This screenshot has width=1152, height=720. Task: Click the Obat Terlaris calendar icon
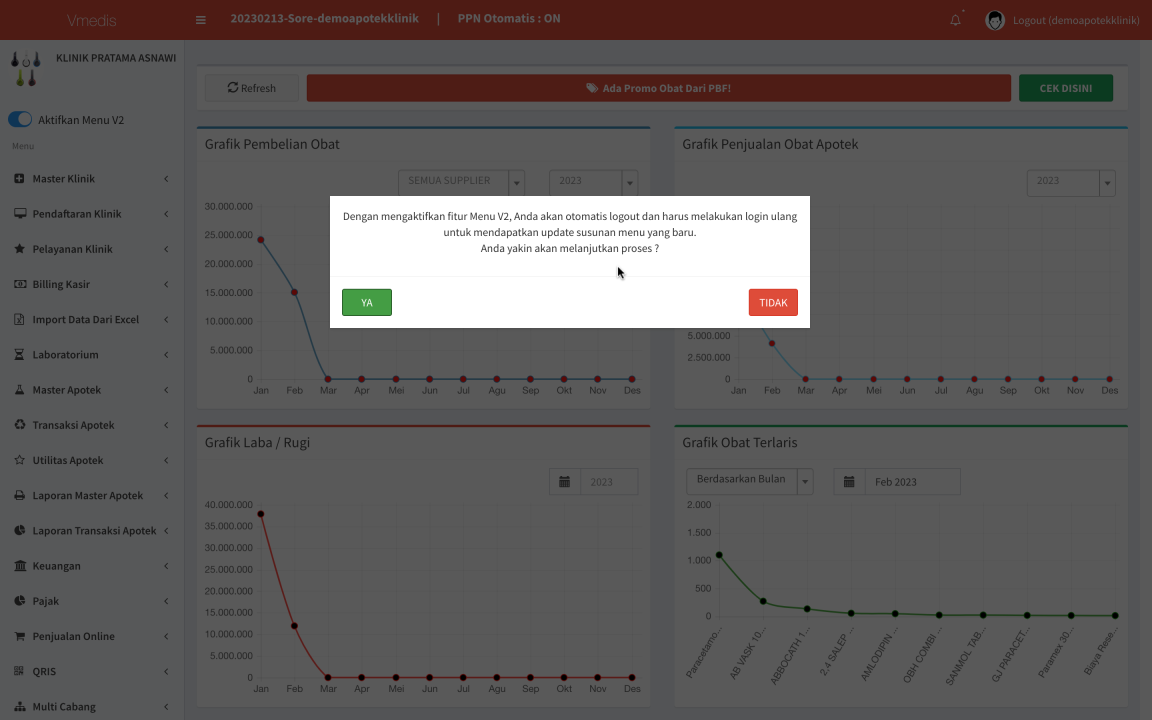849,482
